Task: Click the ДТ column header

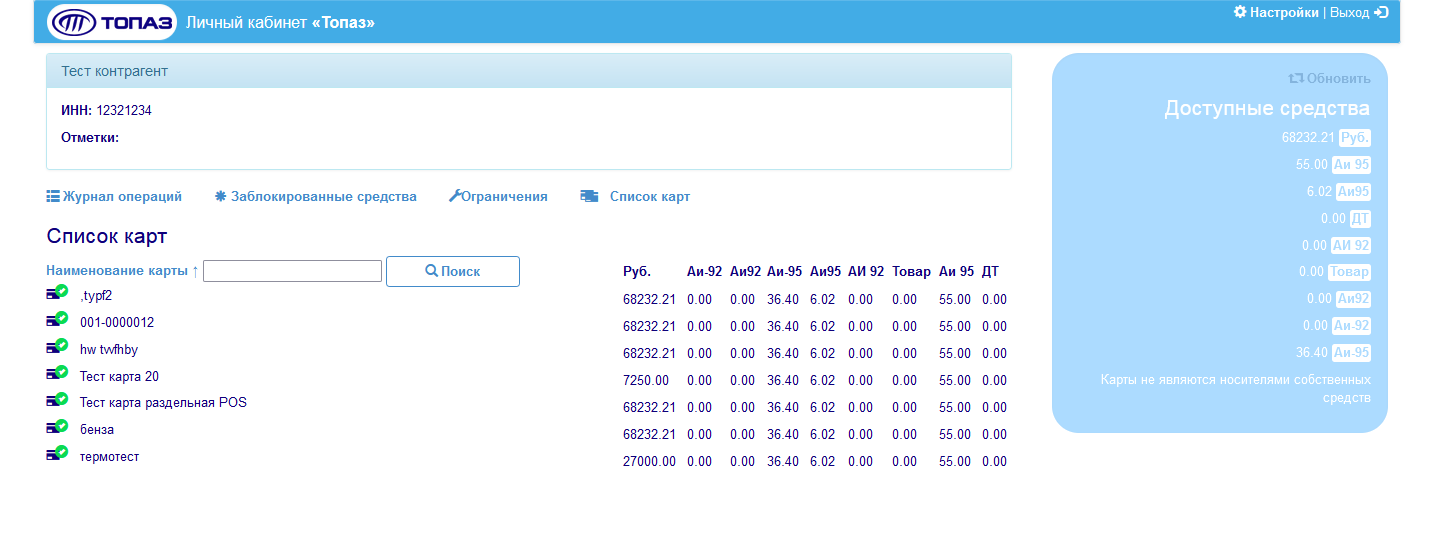Action: coord(990,272)
